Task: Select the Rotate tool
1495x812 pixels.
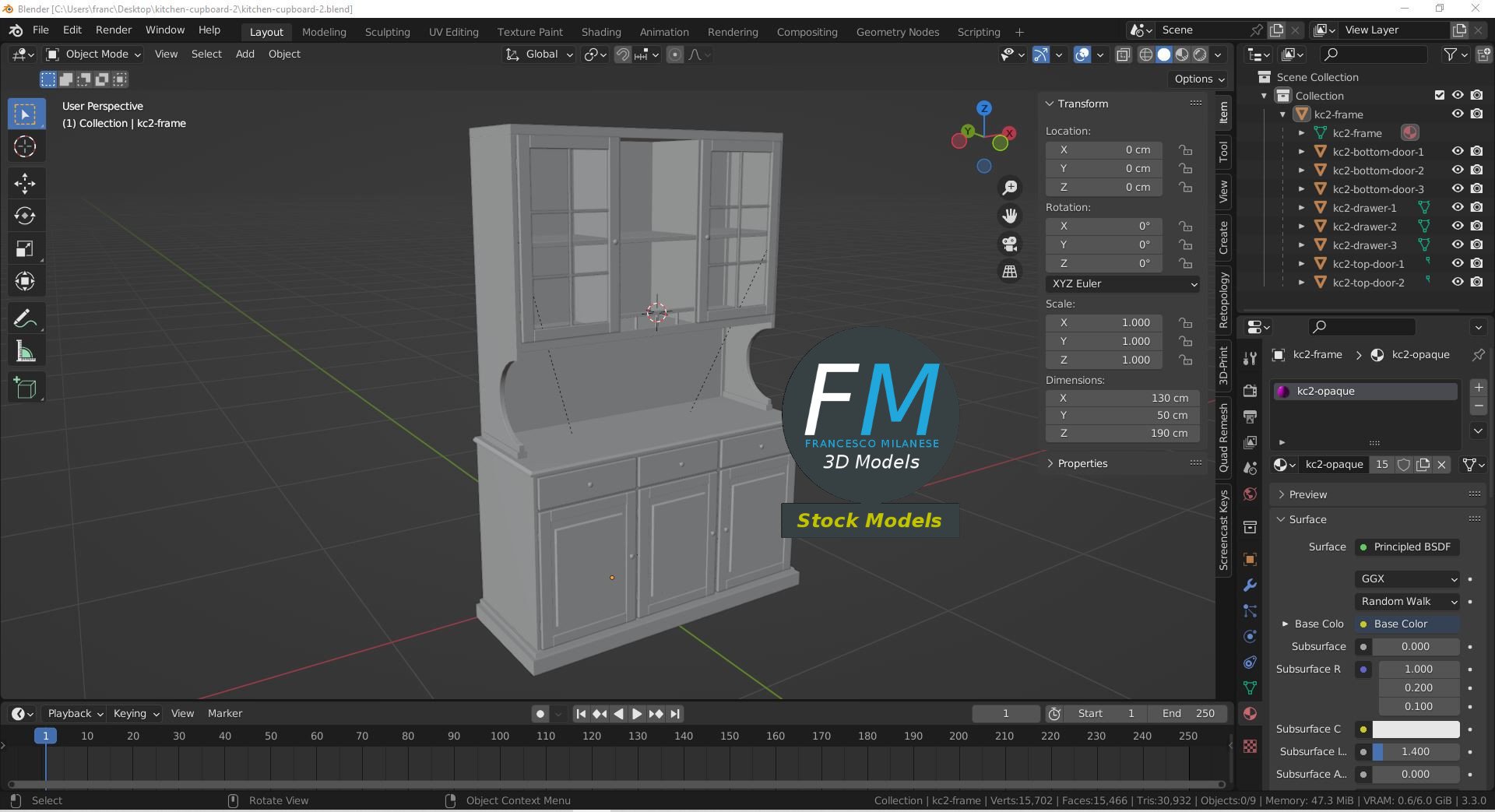Action: tap(25, 216)
